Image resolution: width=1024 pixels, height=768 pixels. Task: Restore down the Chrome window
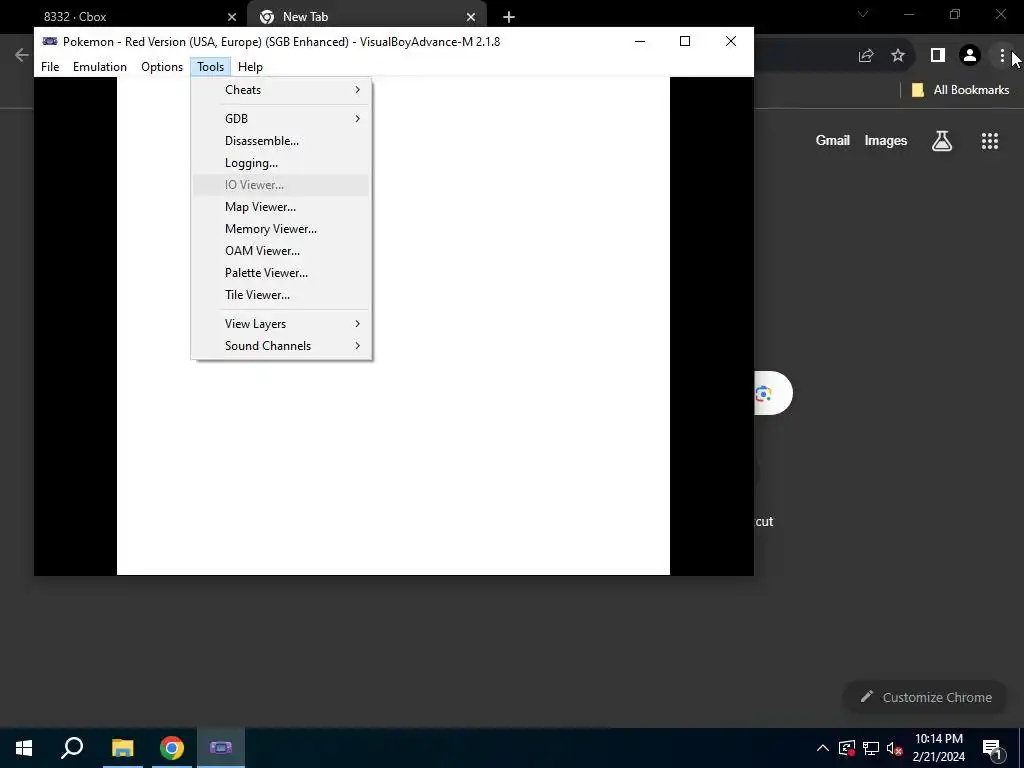point(955,14)
